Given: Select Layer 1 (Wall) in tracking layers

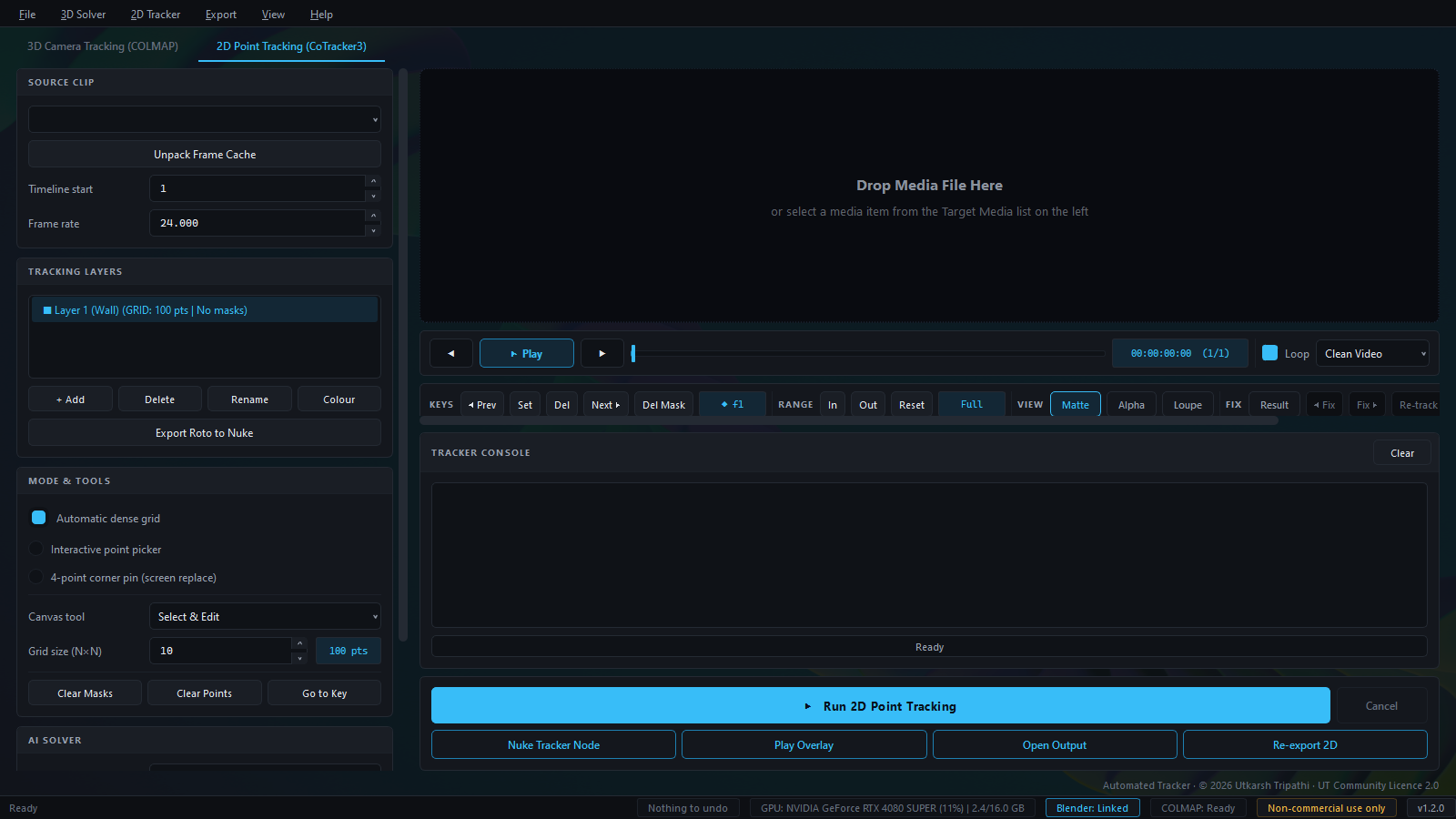Looking at the screenshot, I should pos(205,310).
